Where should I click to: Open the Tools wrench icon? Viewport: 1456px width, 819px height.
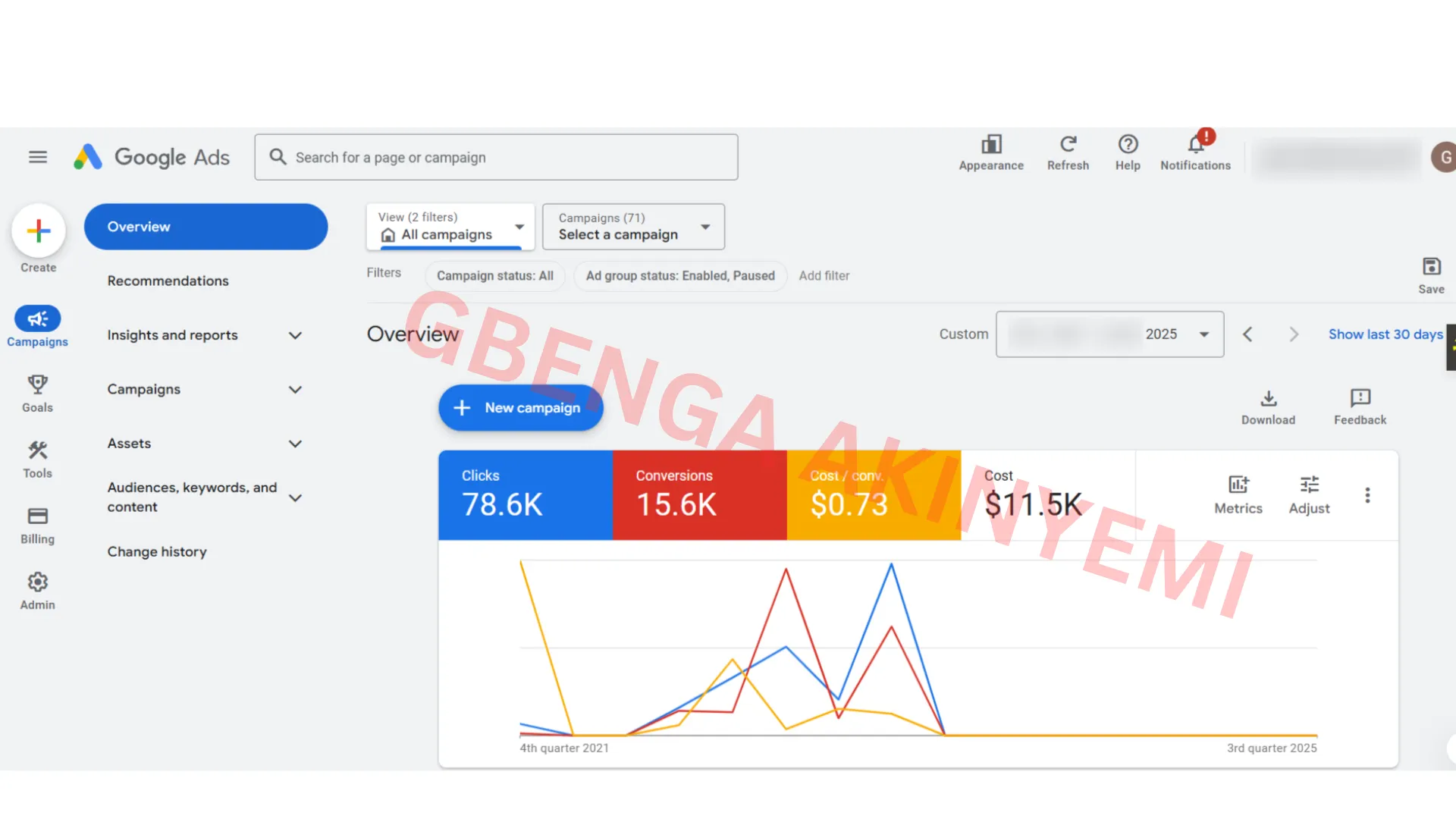tap(37, 450)
